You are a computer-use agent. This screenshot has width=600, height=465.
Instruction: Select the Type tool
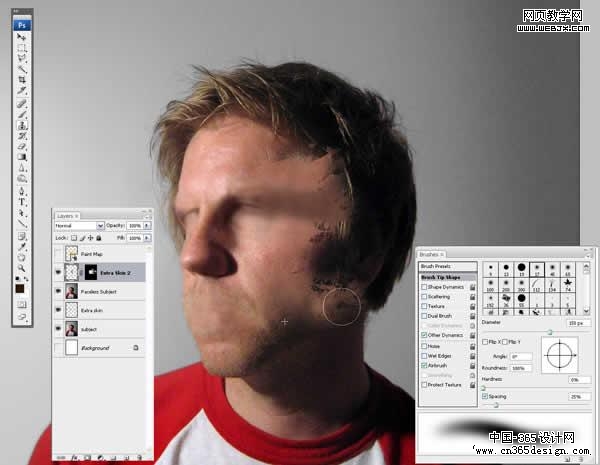pos(22,202)
